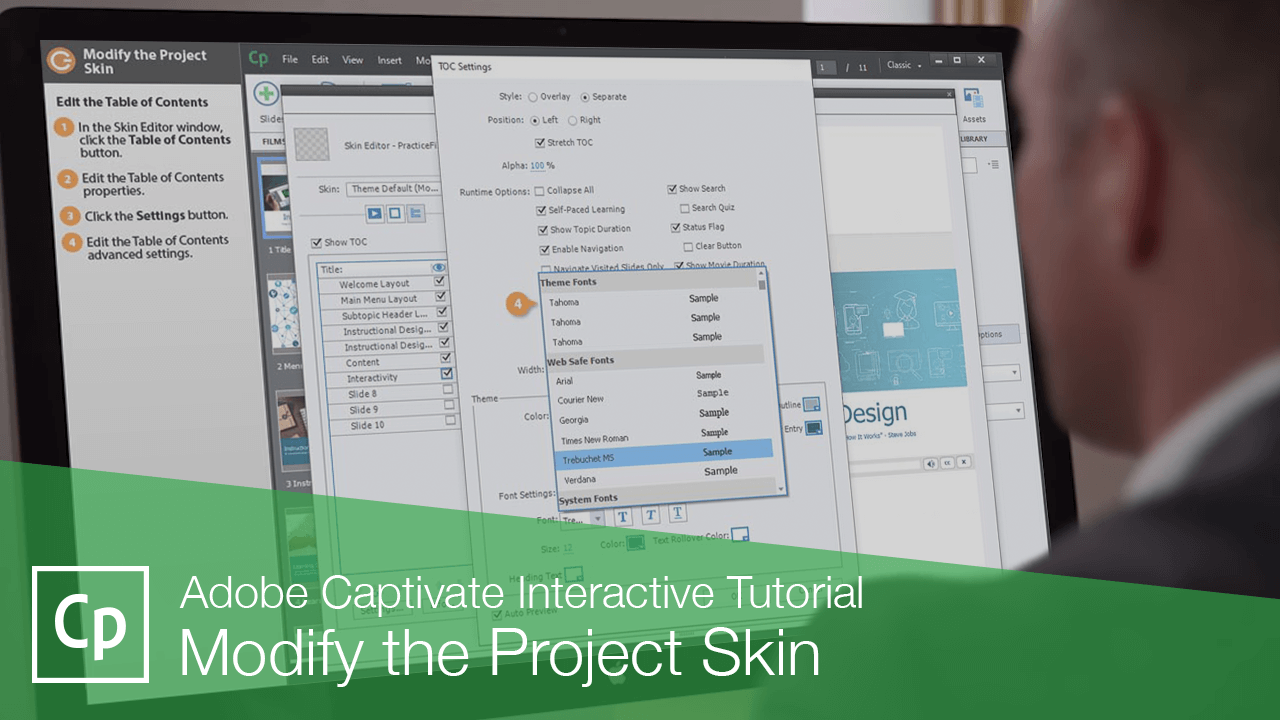Viewport: 1280px width, 720px height.
Task: Toggle the Stretch TOC checkbox
Action: point(540,142)
